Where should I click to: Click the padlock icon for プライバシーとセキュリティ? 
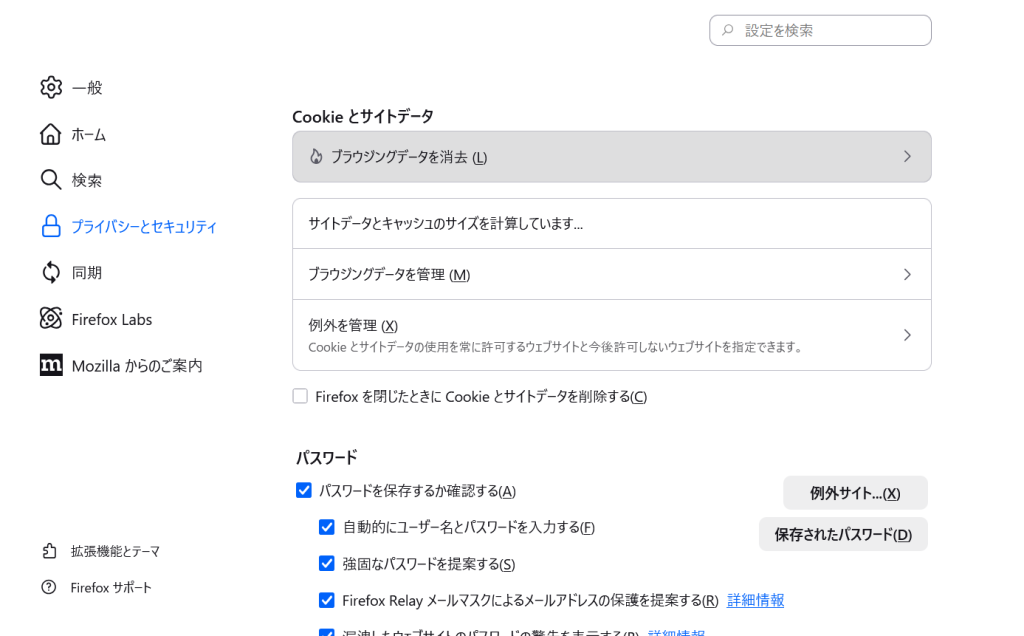click(x=51, y=226)
